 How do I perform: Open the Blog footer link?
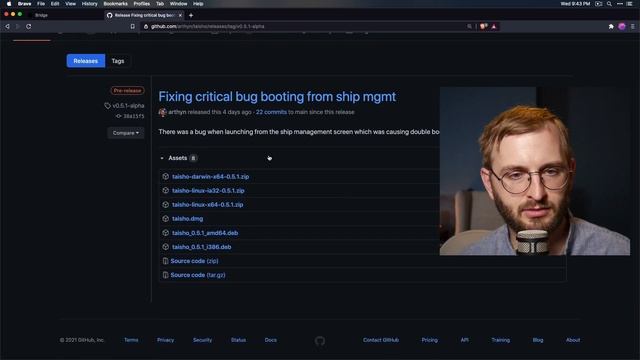[x=538, y=340]
